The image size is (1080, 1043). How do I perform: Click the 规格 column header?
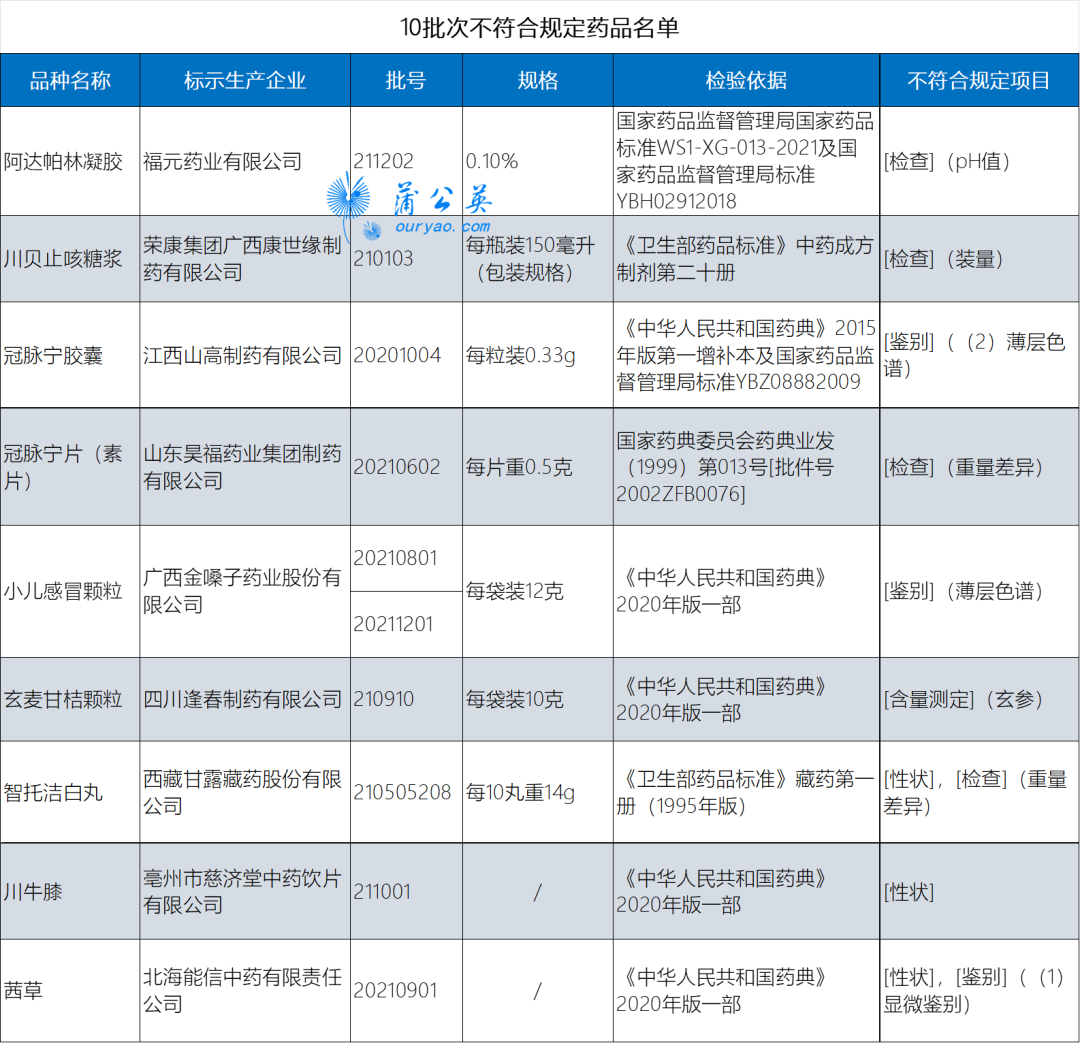[538, 81]
